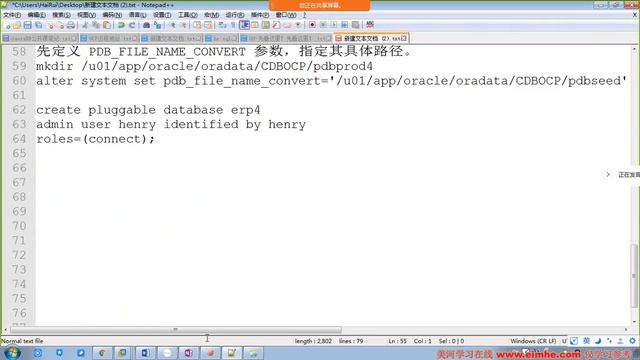Click the Zoom Out toolbar icon
Screen dimensions: 640x360
pos(183,25)
